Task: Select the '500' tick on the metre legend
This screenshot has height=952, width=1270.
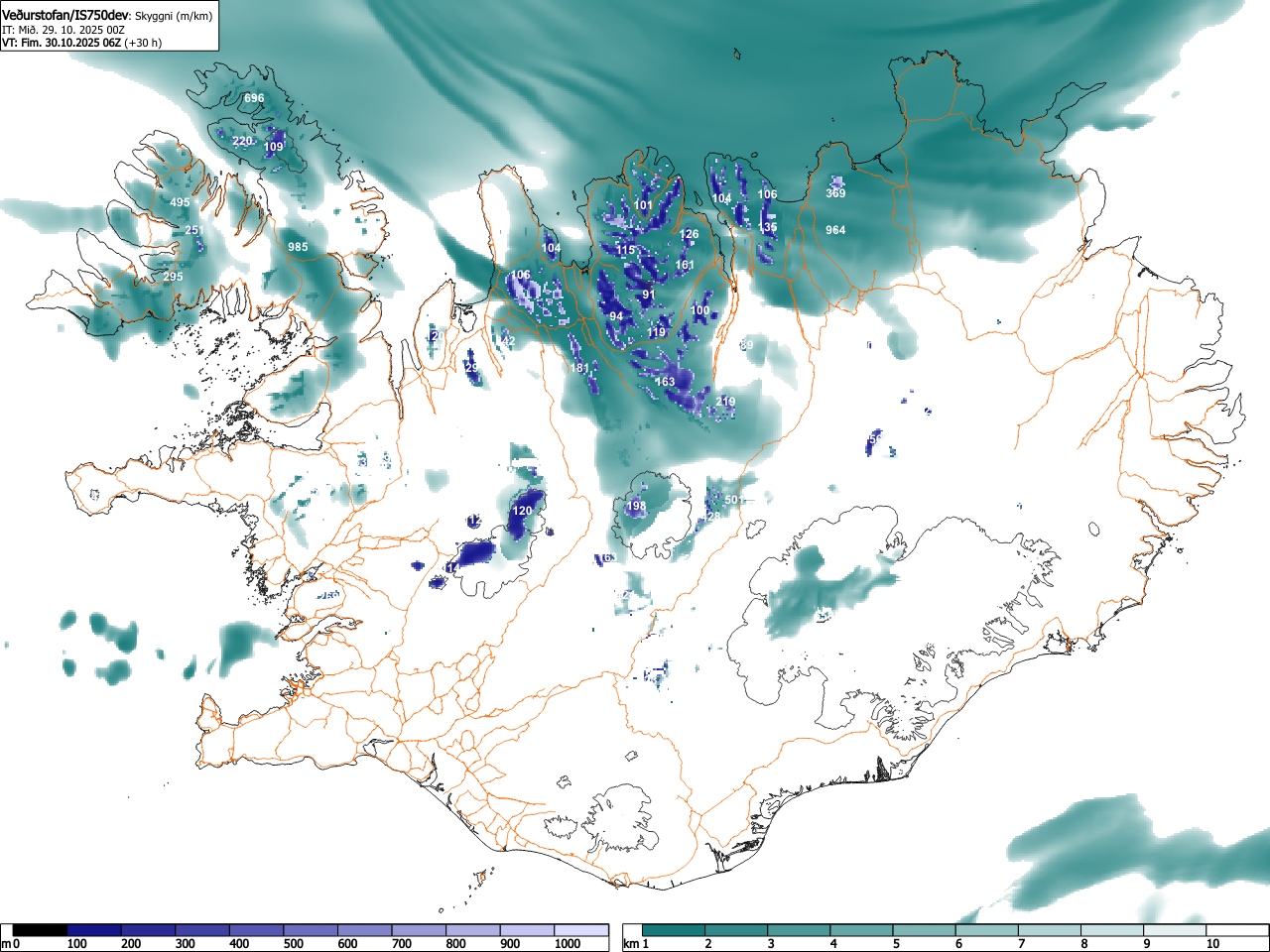Action: click(x=294, y=944)
